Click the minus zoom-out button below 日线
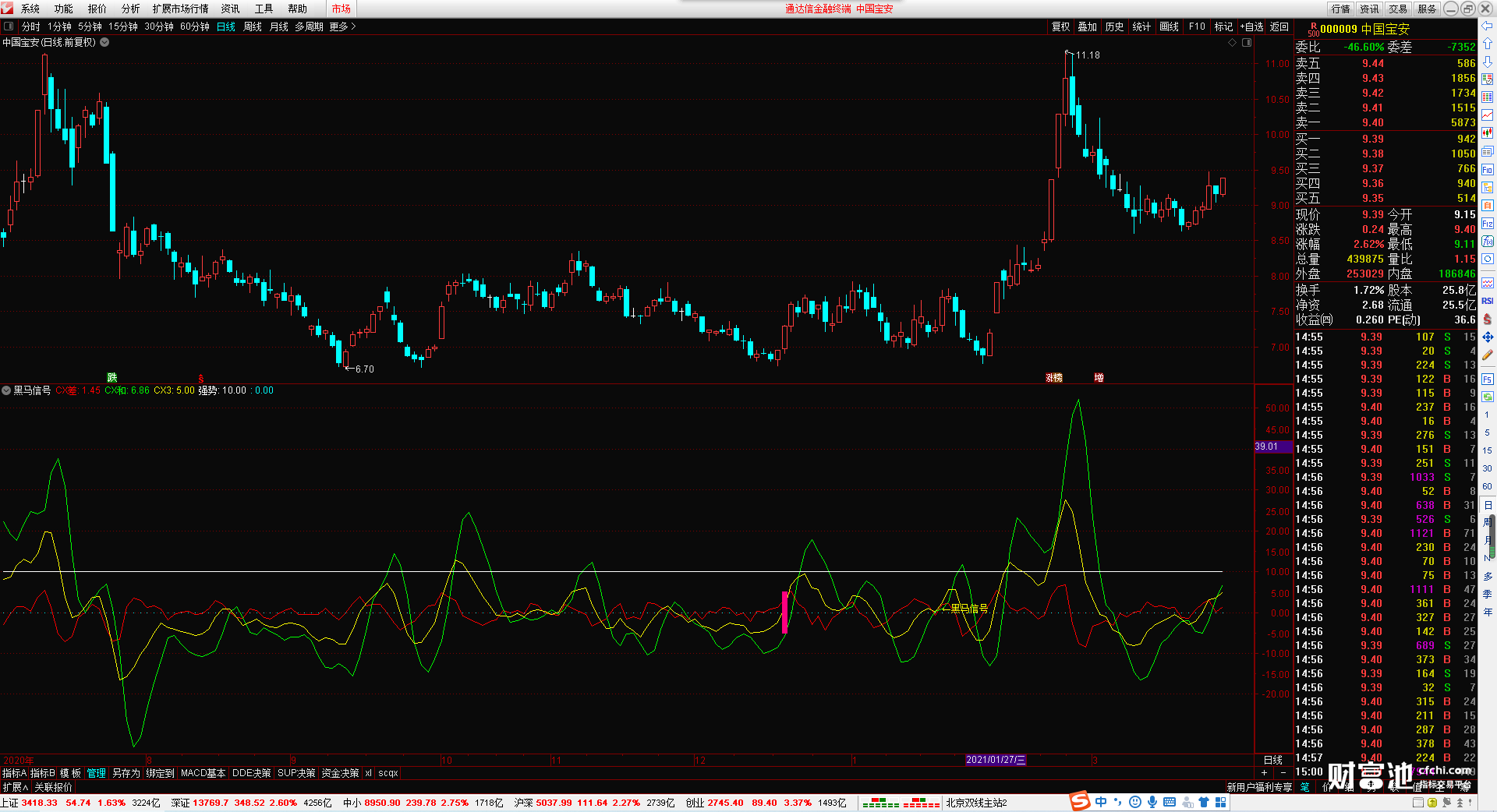This screenshot has height=812, width=1497. [x=1283, y=772]
